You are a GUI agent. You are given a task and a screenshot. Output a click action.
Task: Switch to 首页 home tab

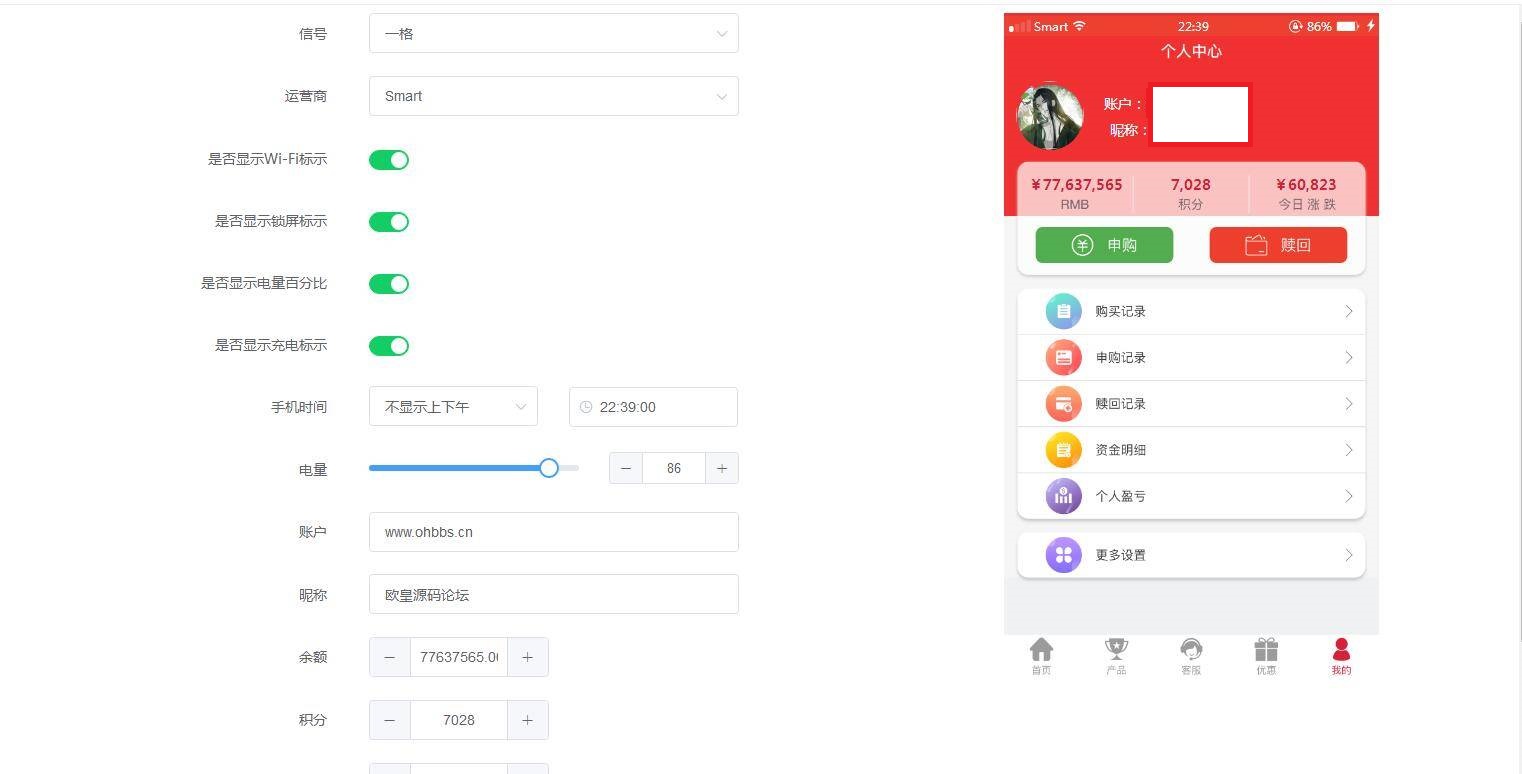pyautogui.click(x=1041, y=657)
